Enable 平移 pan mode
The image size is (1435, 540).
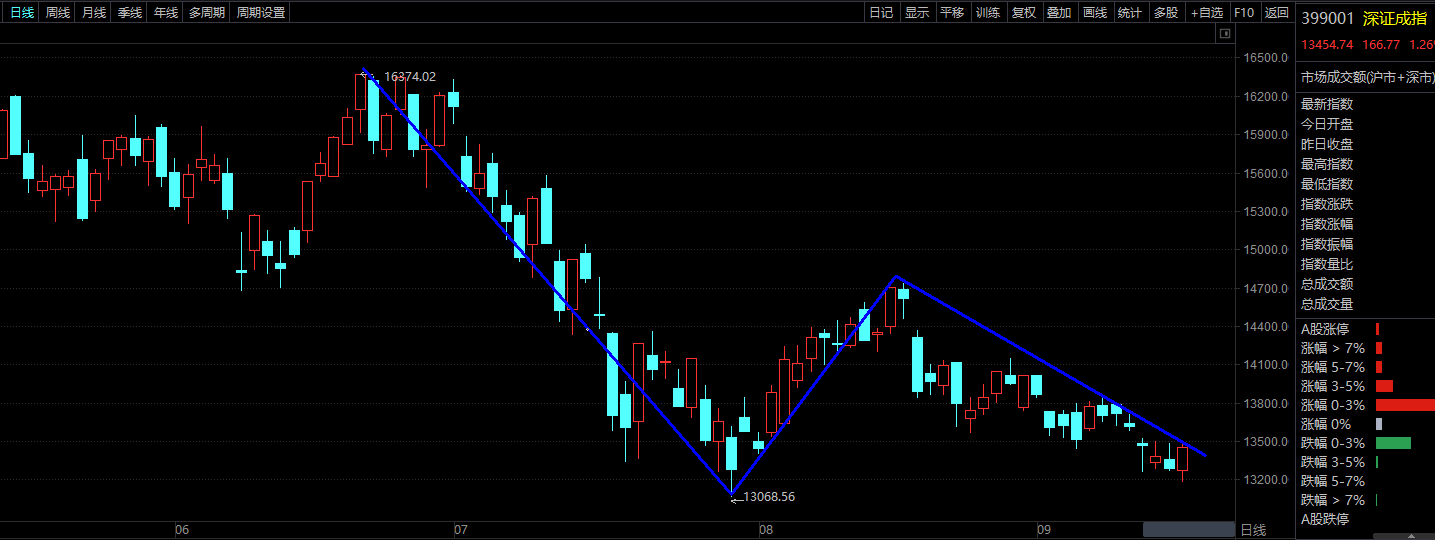(x=953, y=13)
